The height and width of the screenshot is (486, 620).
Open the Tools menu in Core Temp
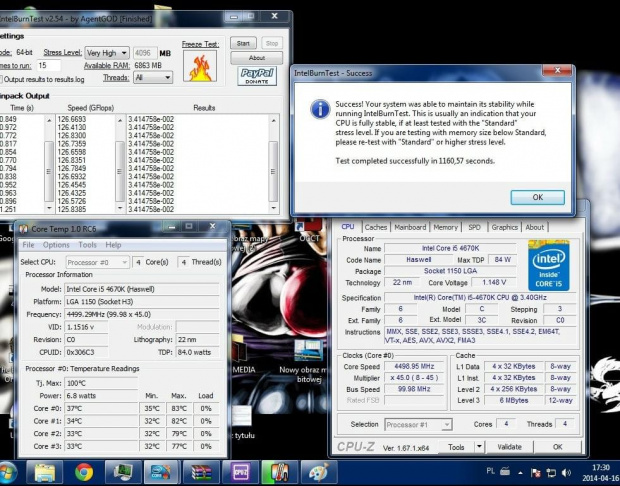pyautogui.click(x=87, y=245)
